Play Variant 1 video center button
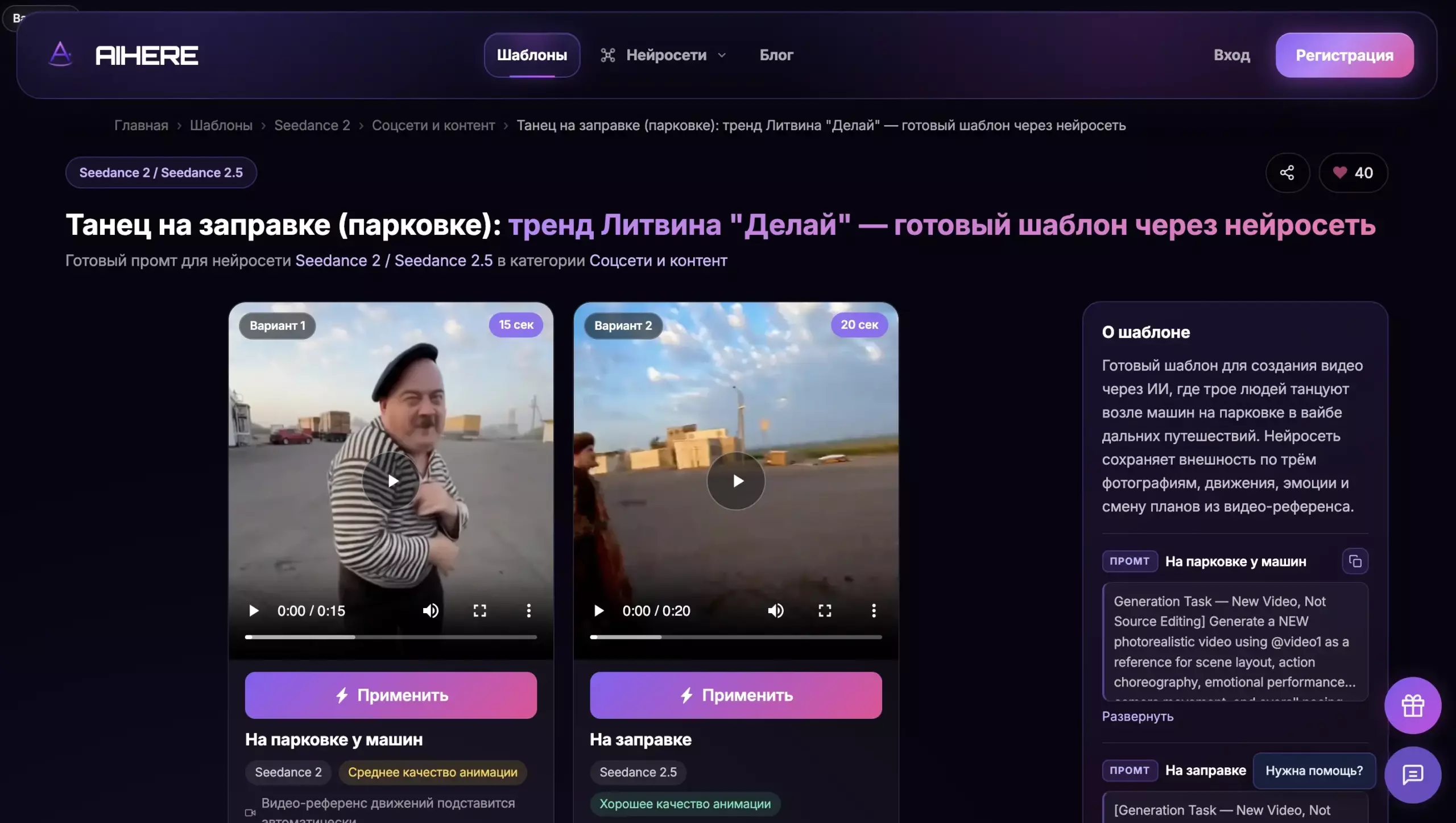The width and height of the screenshot is (1456, 823). click(x=391, y=481)
